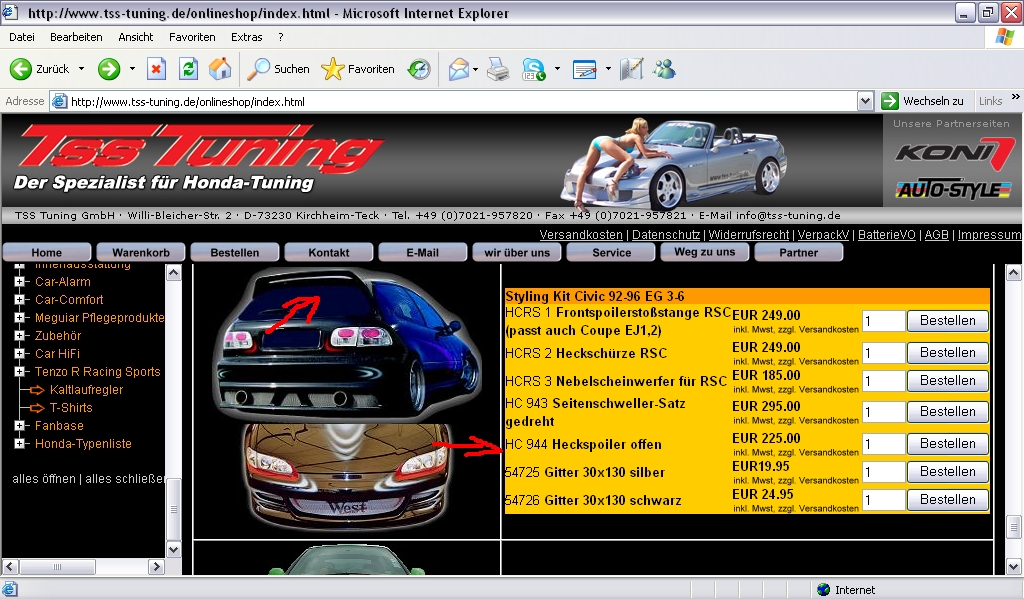
Task: Order 54726 Gitter schwarz via Bestellen
Action: click(x=948, y=499)
